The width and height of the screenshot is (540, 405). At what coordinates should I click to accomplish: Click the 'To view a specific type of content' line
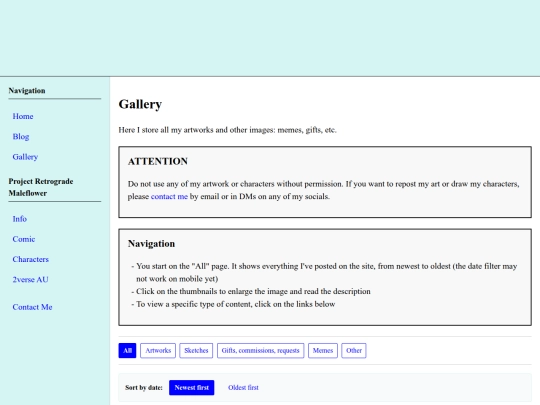pos(236,304)
